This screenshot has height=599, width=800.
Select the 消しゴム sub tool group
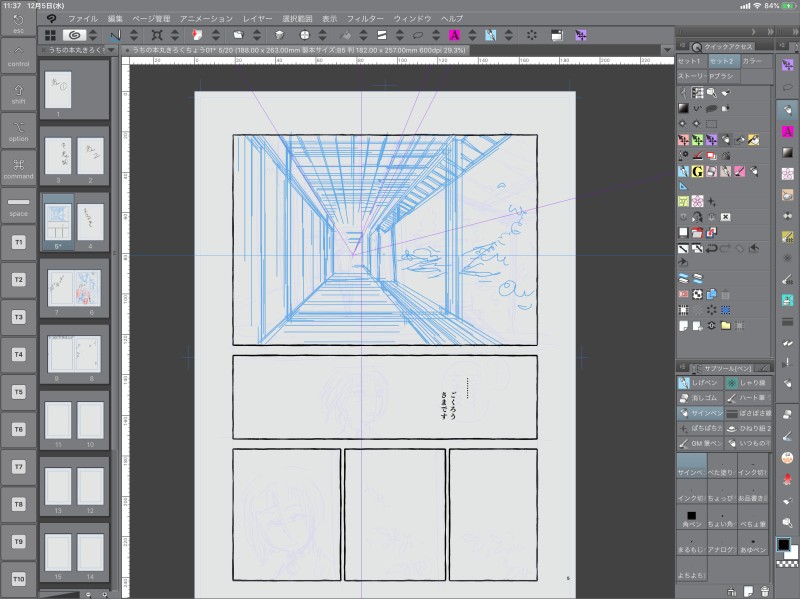(700, 398)
